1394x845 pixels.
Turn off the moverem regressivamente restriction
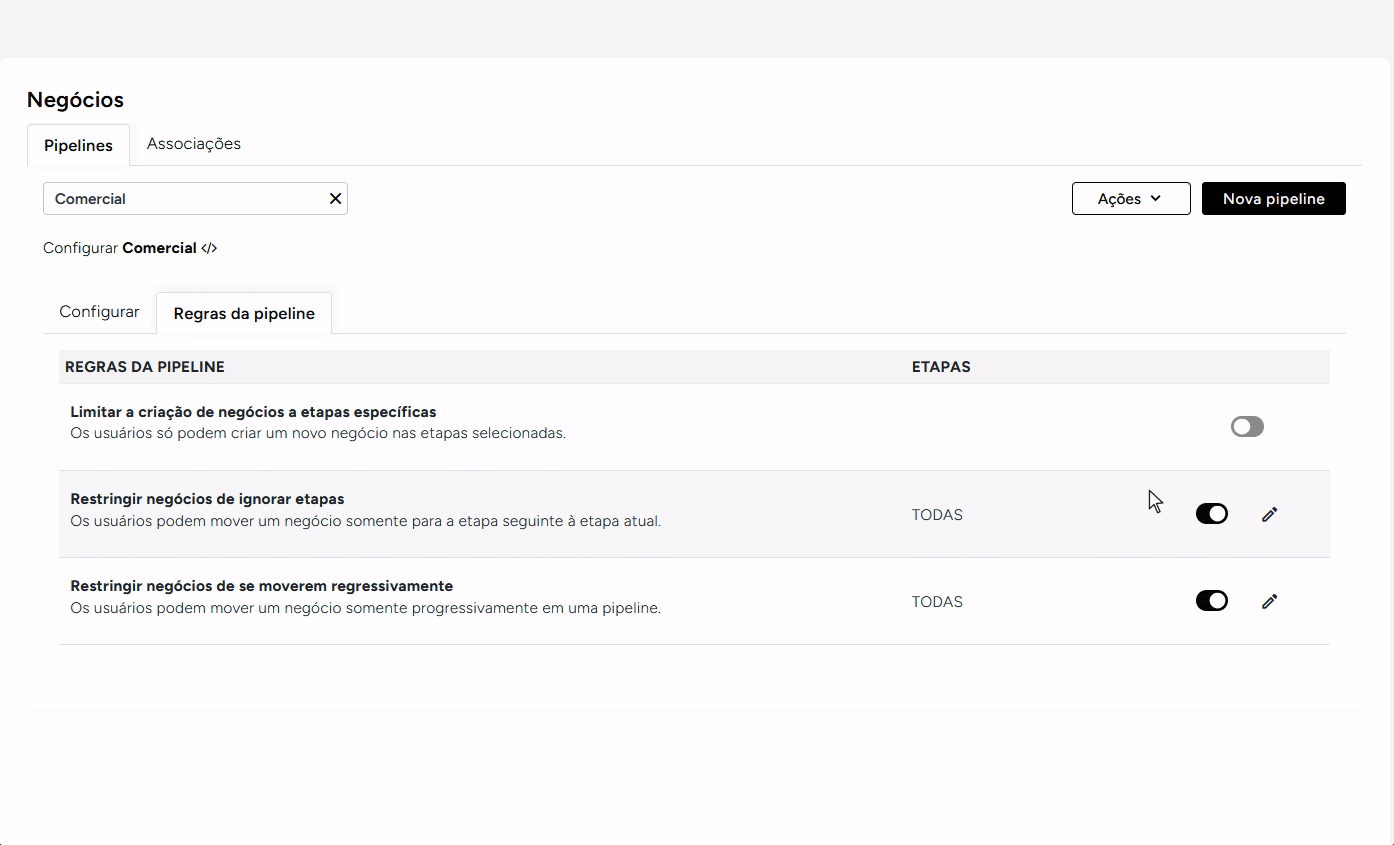click(1211, 601)
